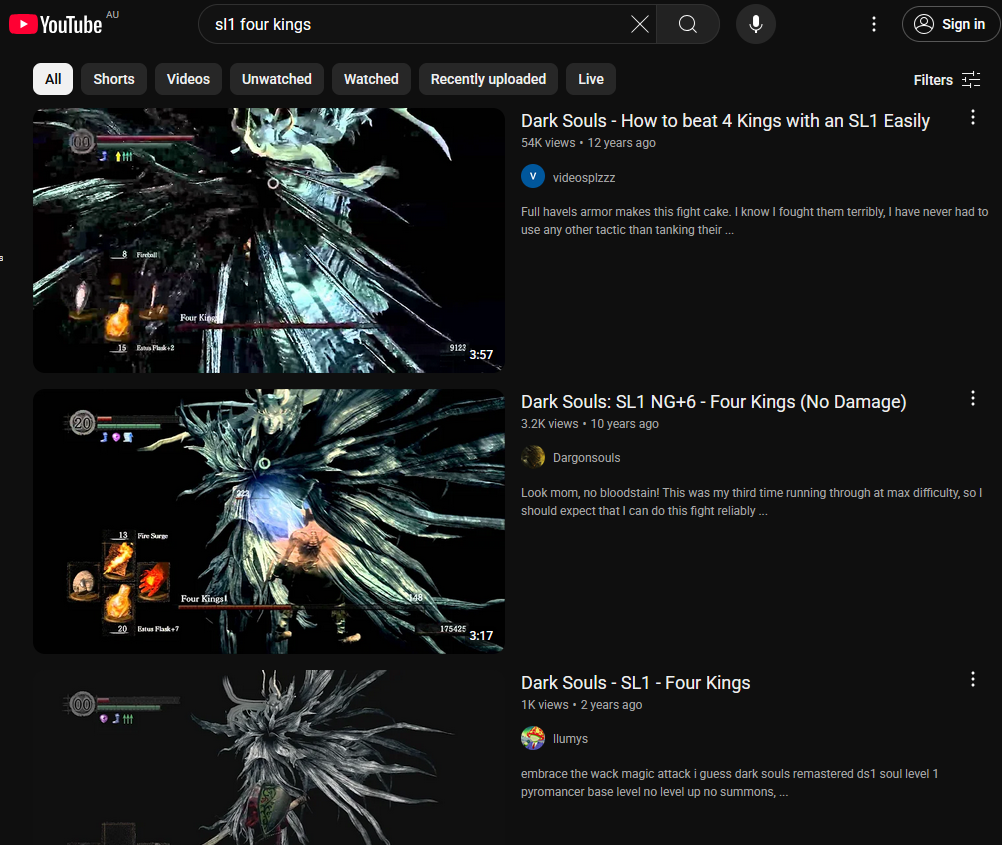The width and height of the screenshot is (1002, 845).
Task: Click the 3:17 duration badge
Action: point(481,636)
